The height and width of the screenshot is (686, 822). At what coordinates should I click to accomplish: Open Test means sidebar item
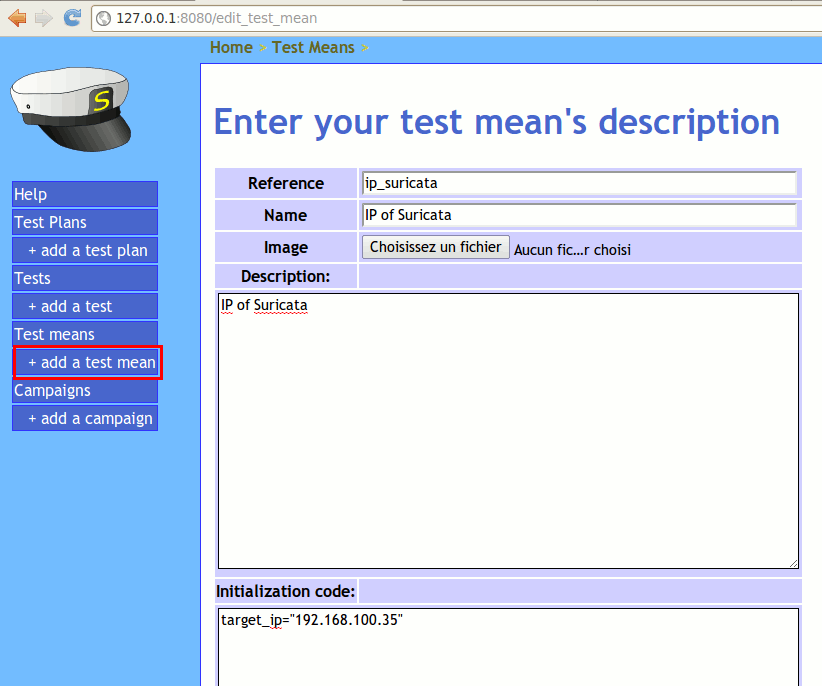tap(85, 334)
